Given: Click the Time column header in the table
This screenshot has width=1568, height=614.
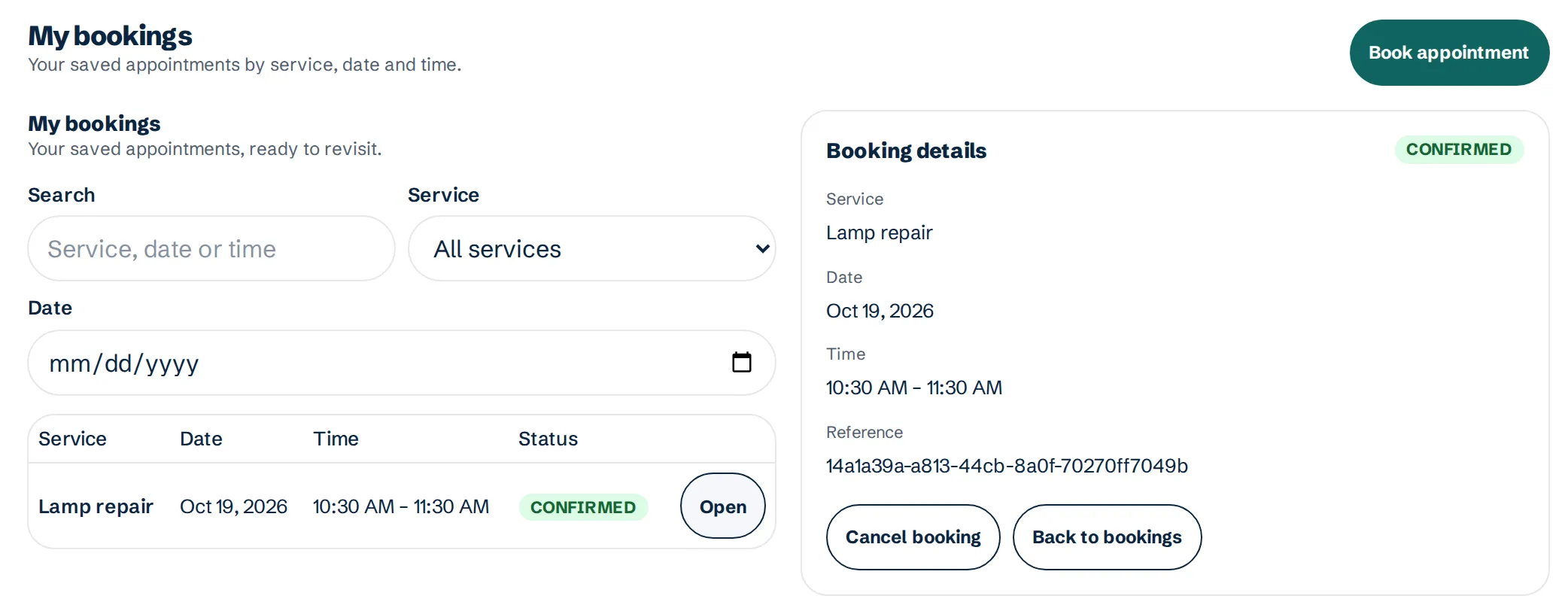Looking at the screenshot, I should tap(336, 439).
